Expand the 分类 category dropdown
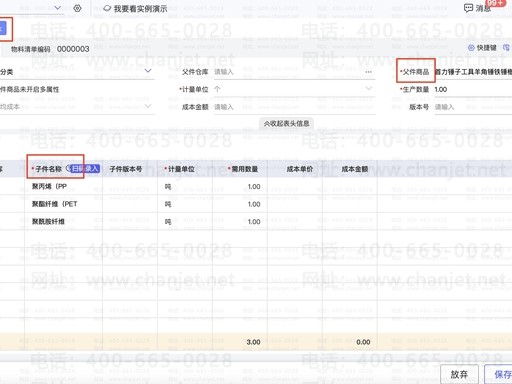Screen dimensions: 512x384 pyautogui.click(x=148, y=71)
